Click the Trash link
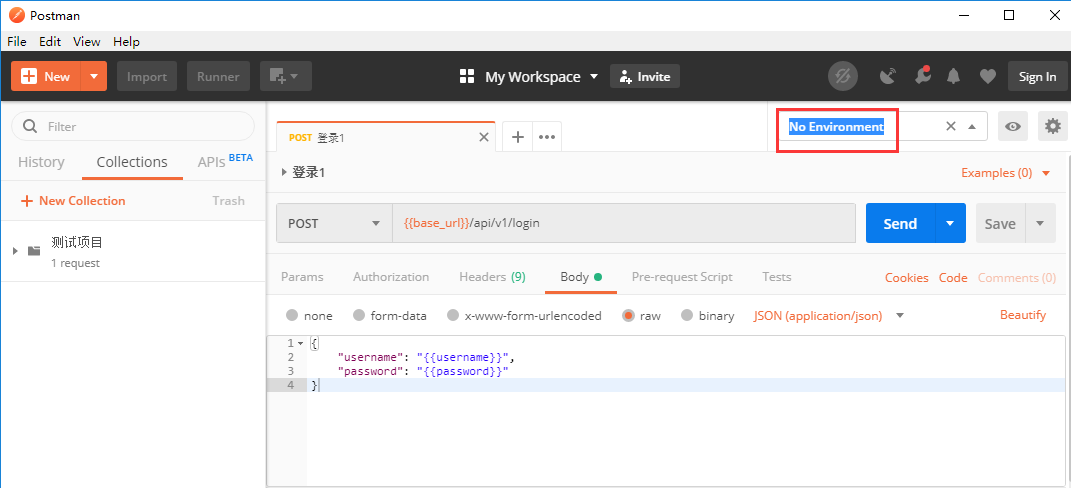 point(228,200)
